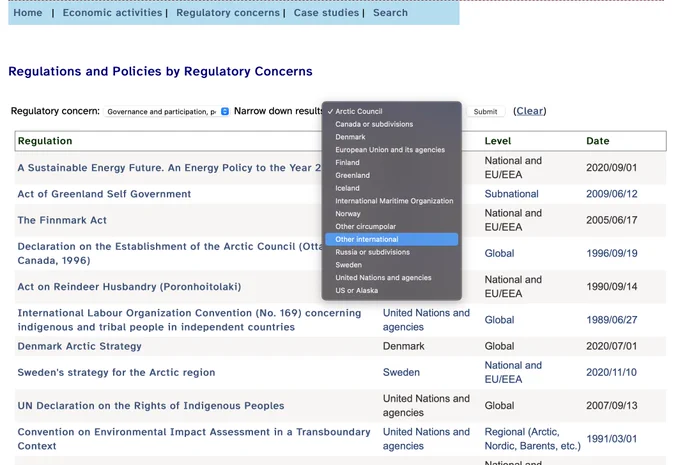Choose Canada or subdivisions option

click(392, 124)
